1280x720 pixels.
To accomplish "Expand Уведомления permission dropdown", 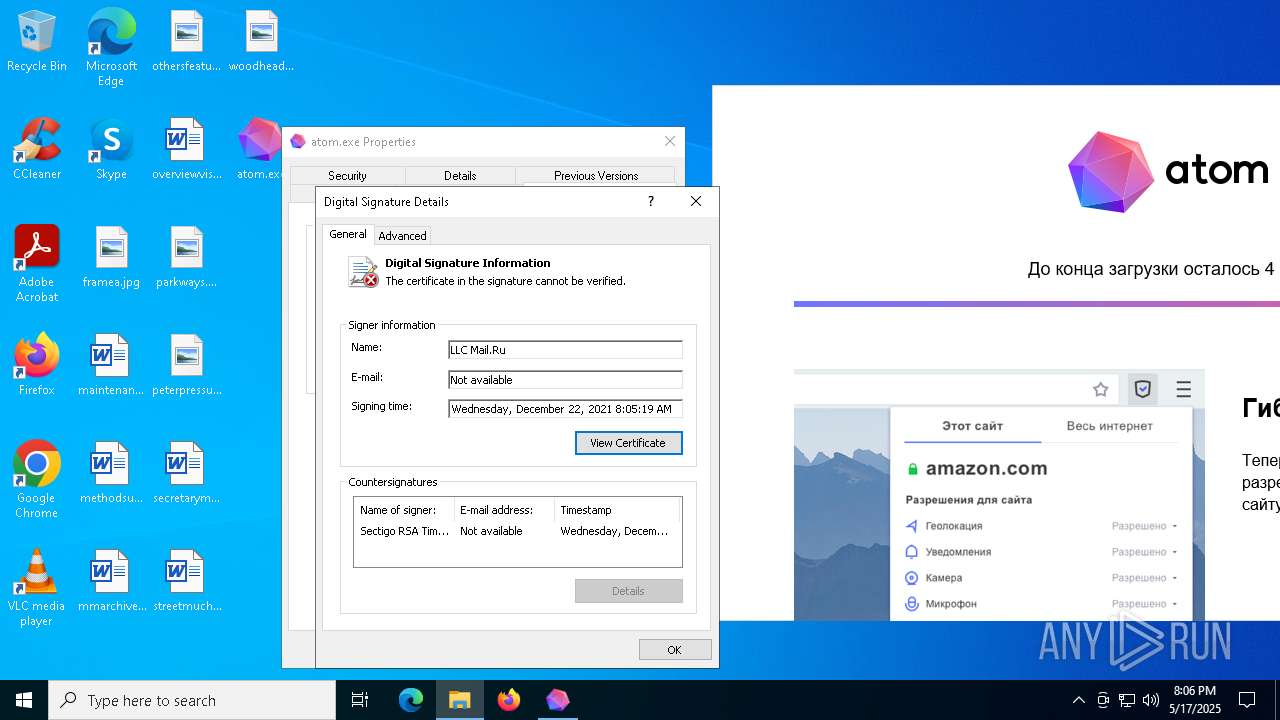I will pos(1144,552).
